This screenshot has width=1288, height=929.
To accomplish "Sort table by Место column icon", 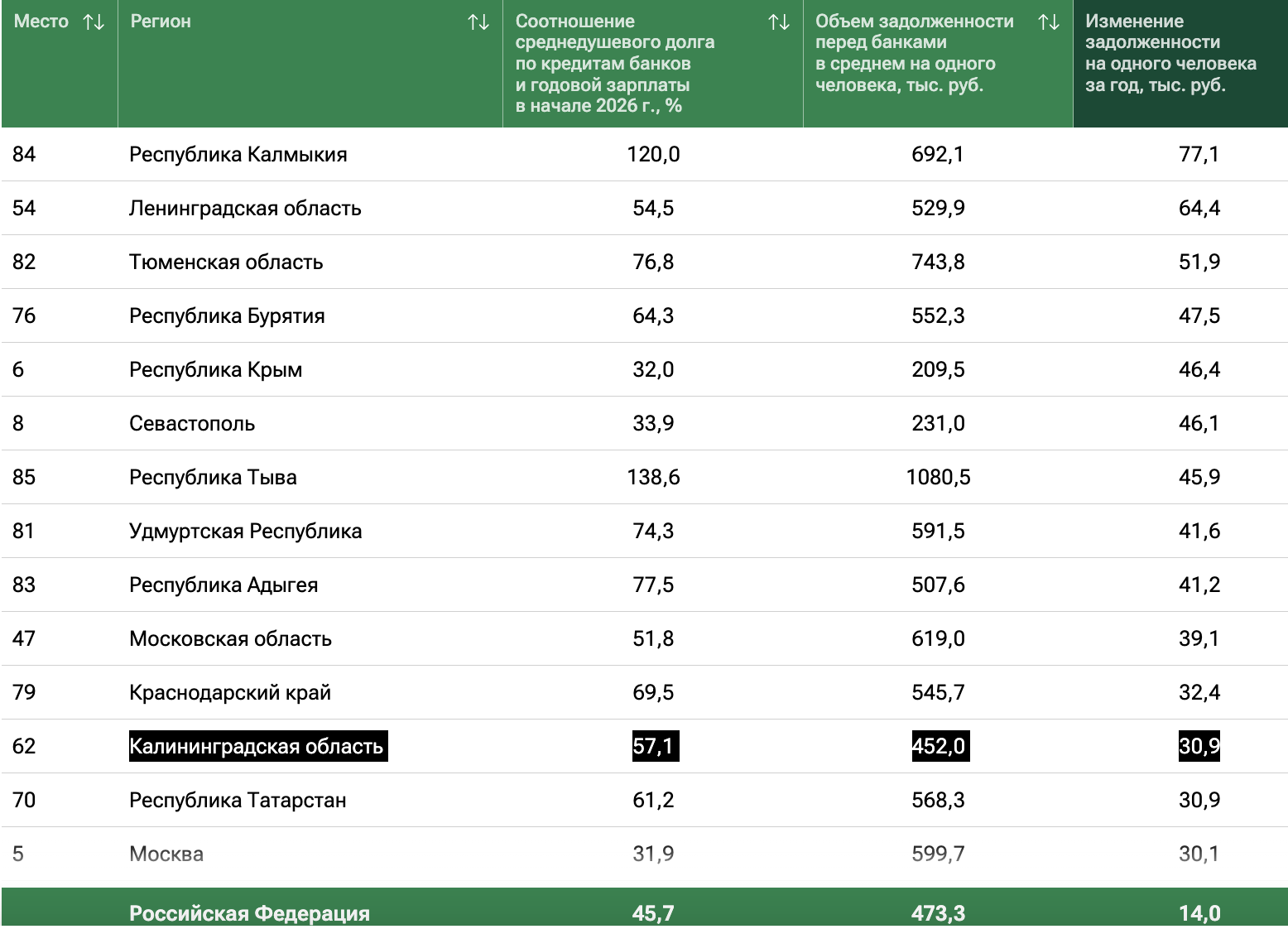I will coord(94,22).
